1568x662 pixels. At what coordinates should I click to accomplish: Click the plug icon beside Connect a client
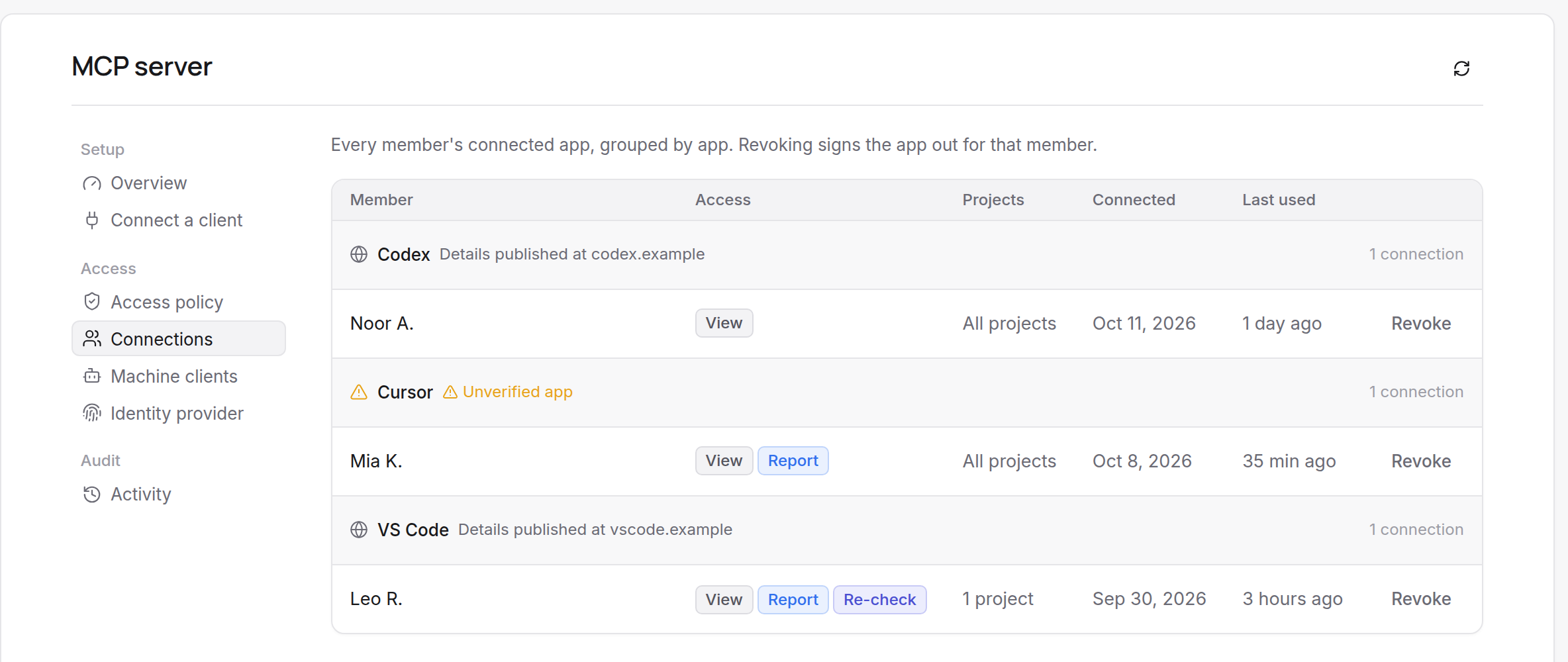coord(92,220)
